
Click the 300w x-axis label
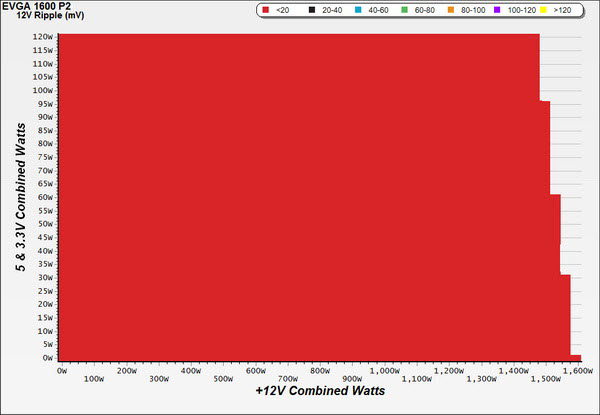[x=158, y=379]
